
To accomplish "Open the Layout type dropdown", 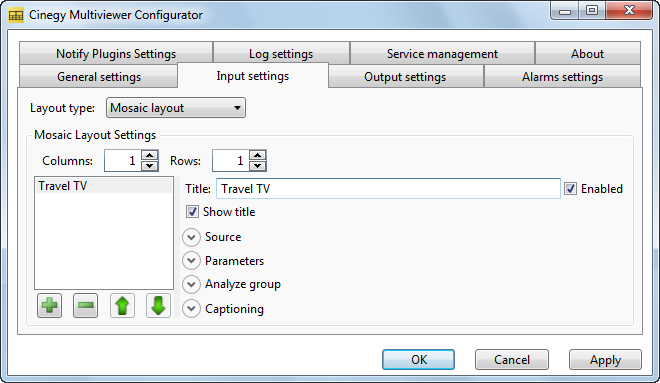I will pos(176,108).
